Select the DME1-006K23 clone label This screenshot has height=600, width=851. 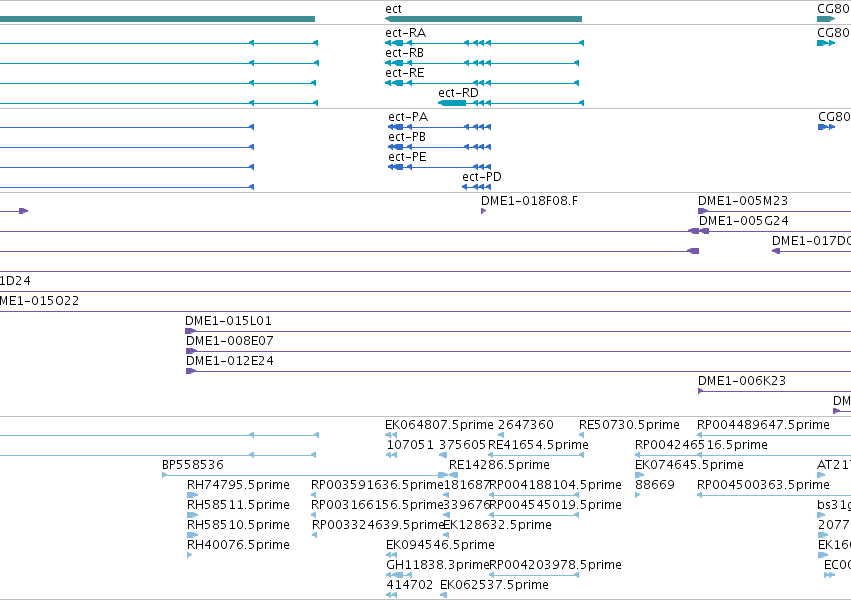point(742,381)
